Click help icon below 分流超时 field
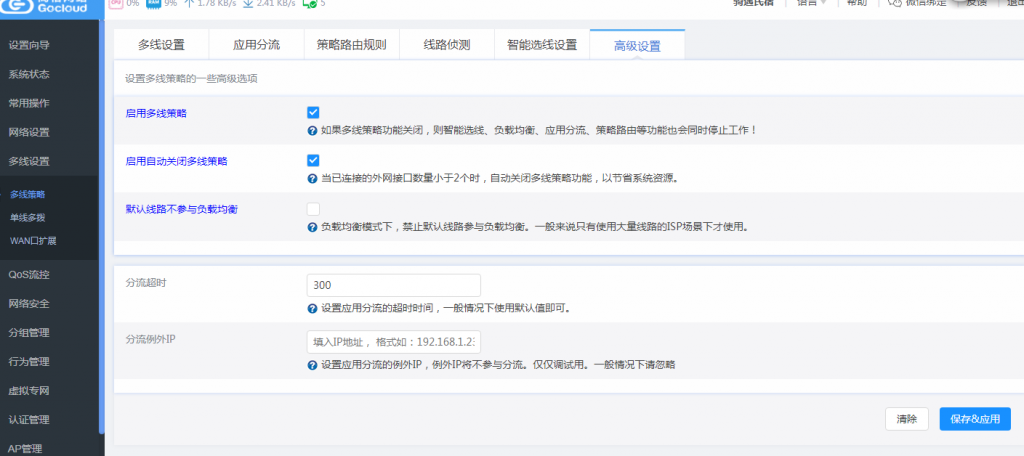The width and height of the screenshot is (1024, 456). (313, 308)
